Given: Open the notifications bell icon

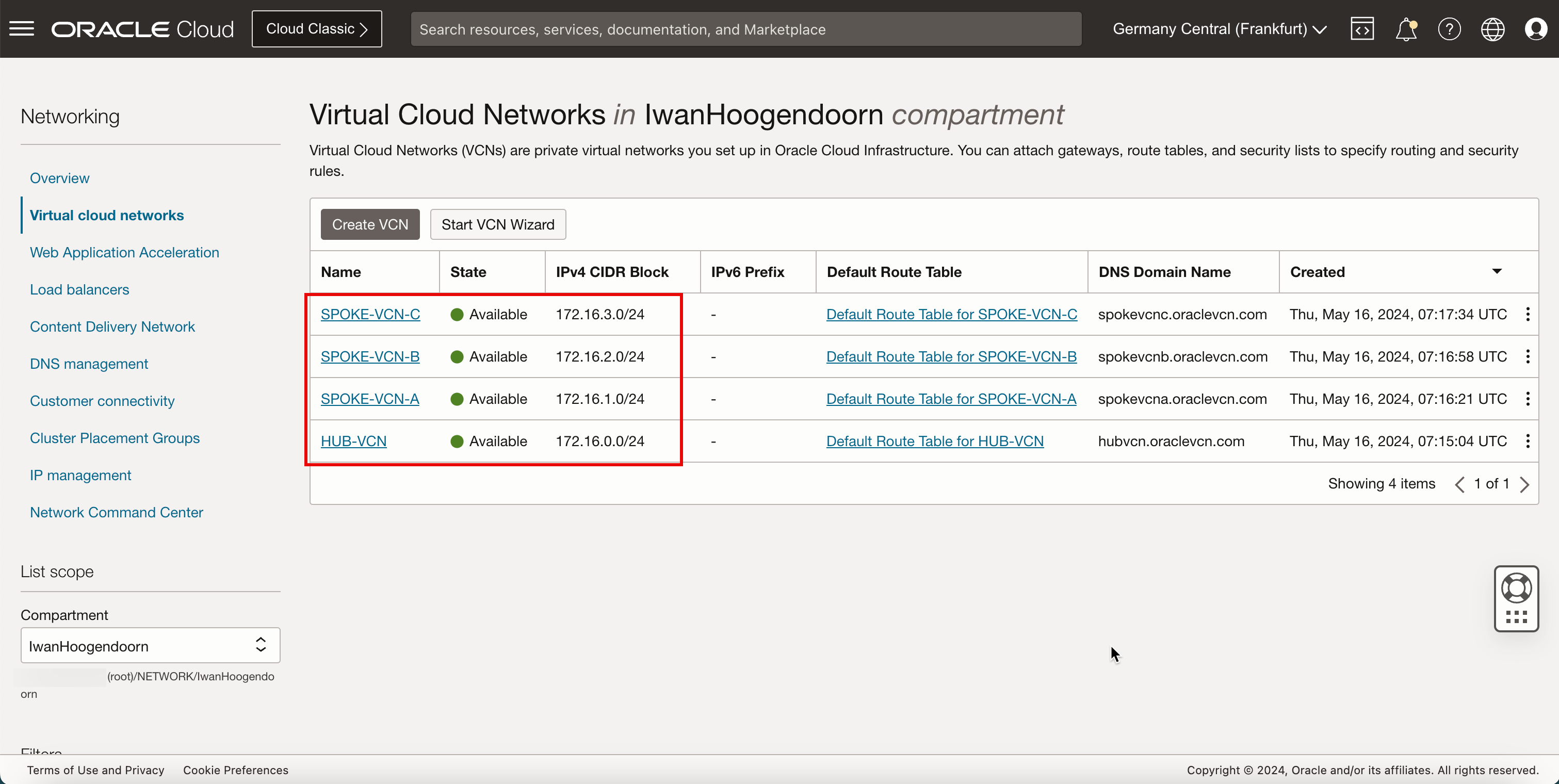Looking at the screenshot, I should point(1406,29).
